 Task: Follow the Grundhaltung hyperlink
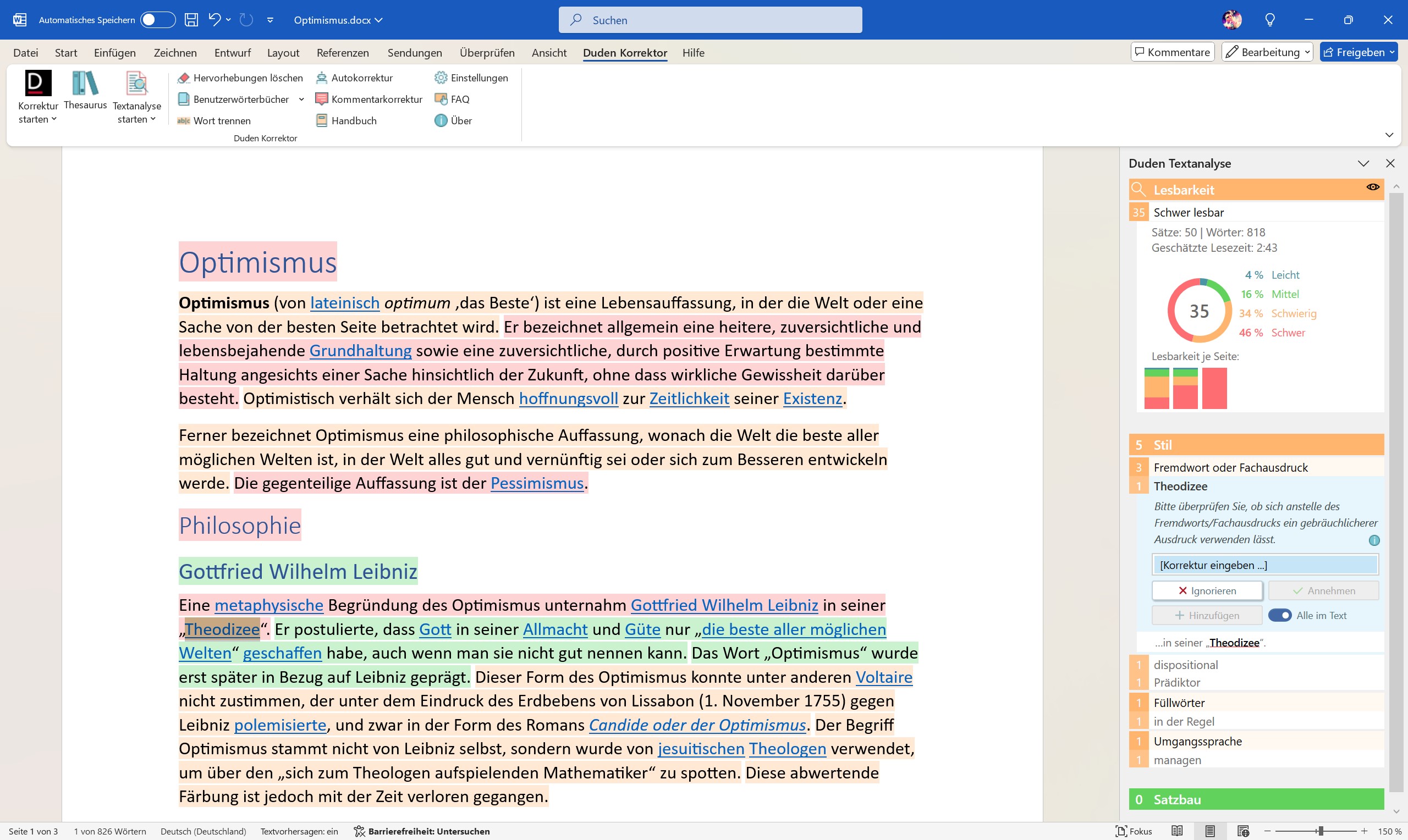coord(360,350)
